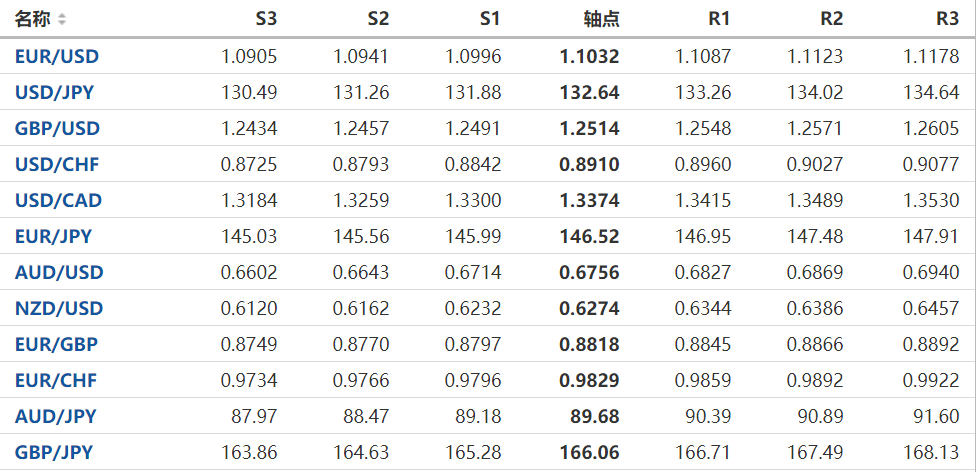Open the GBP/JPY pair link
The height and width of the screenshot is (472, 977).
[54, 453]
